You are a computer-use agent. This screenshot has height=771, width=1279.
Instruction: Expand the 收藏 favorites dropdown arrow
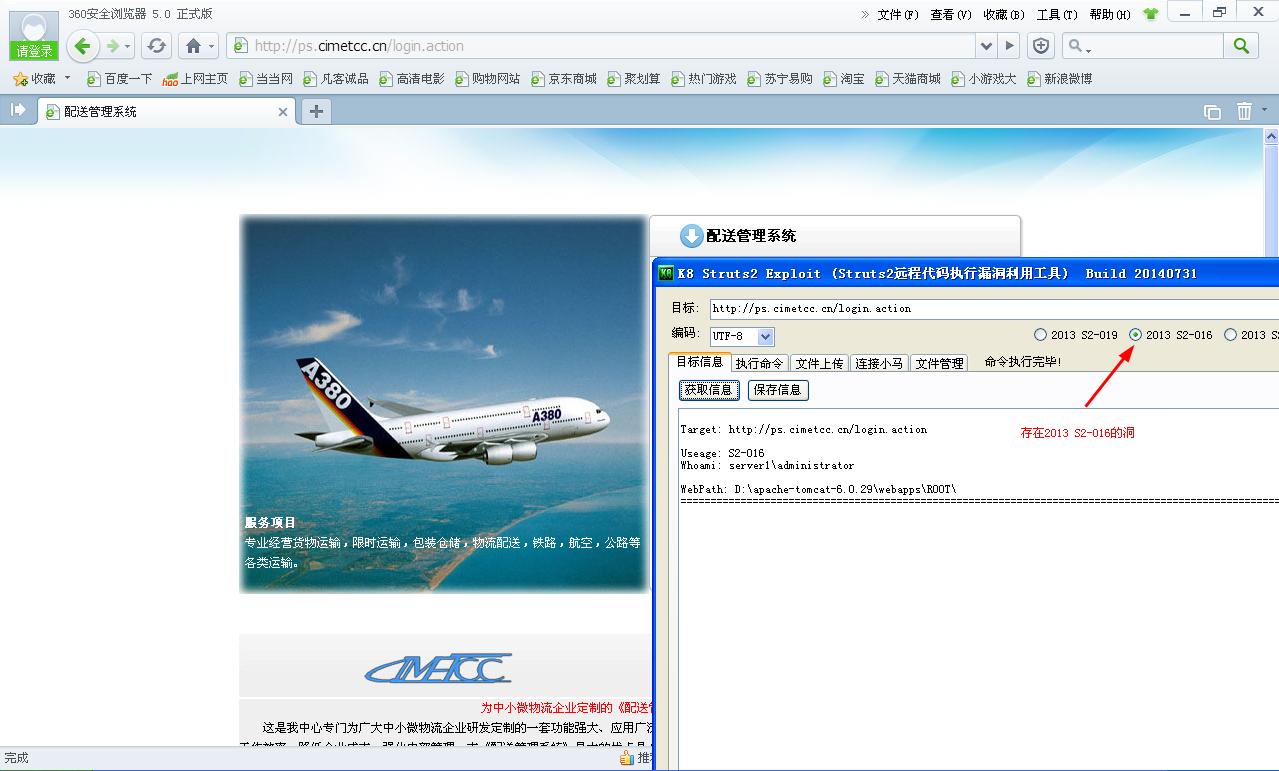tap(68, 78)
